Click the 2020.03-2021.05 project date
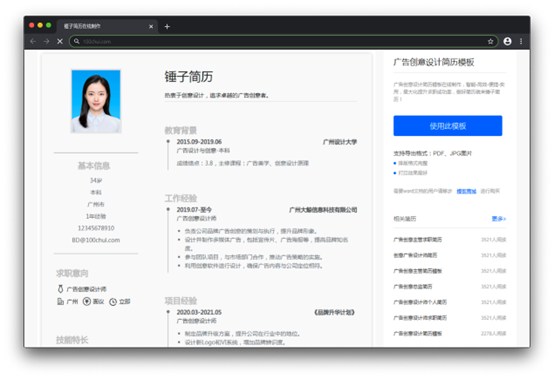This screenshot has height=379, width=554. click(199, 312)
